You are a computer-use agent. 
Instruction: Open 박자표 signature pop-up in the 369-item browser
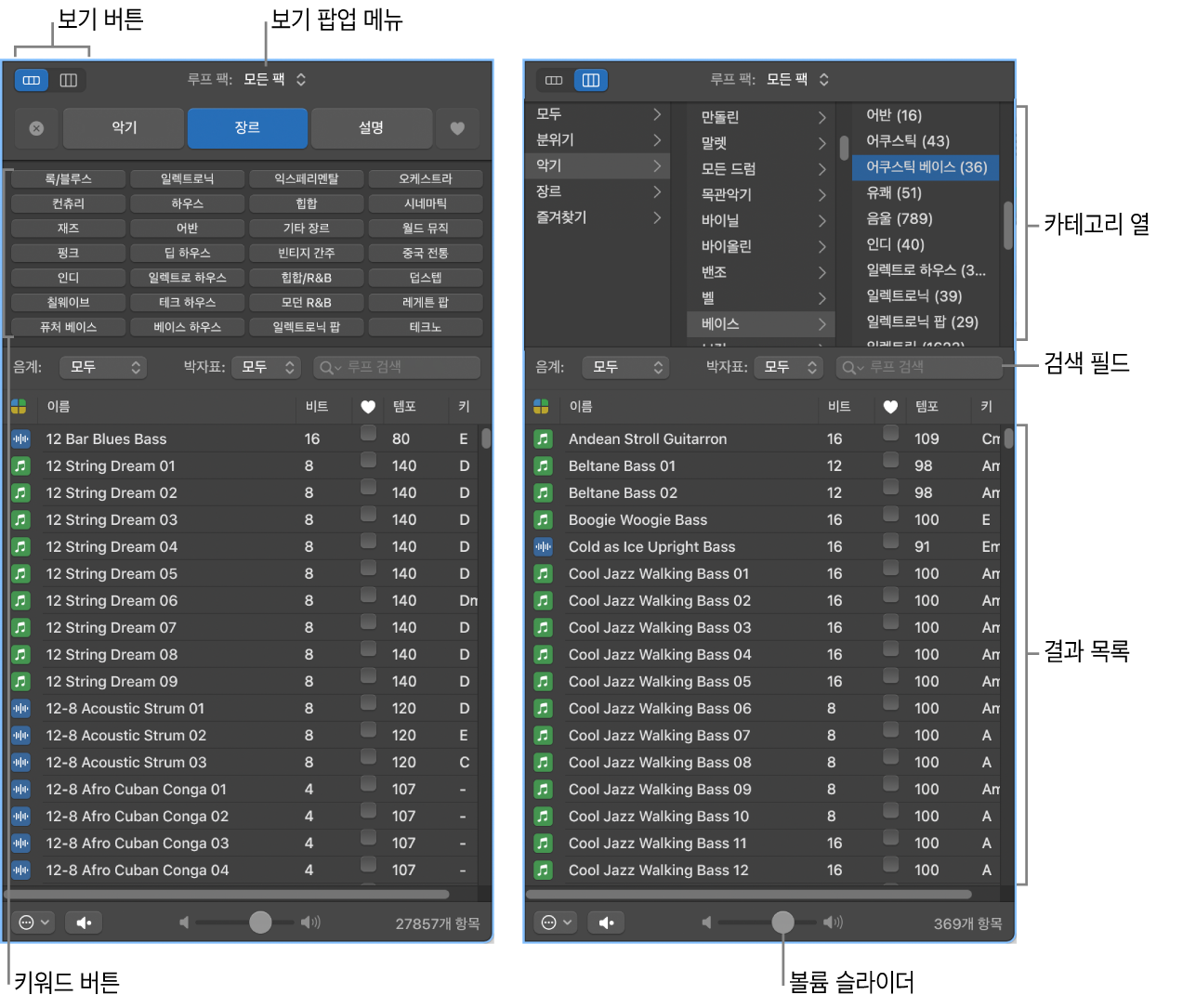pyautogui.click(x=788, y=367)
